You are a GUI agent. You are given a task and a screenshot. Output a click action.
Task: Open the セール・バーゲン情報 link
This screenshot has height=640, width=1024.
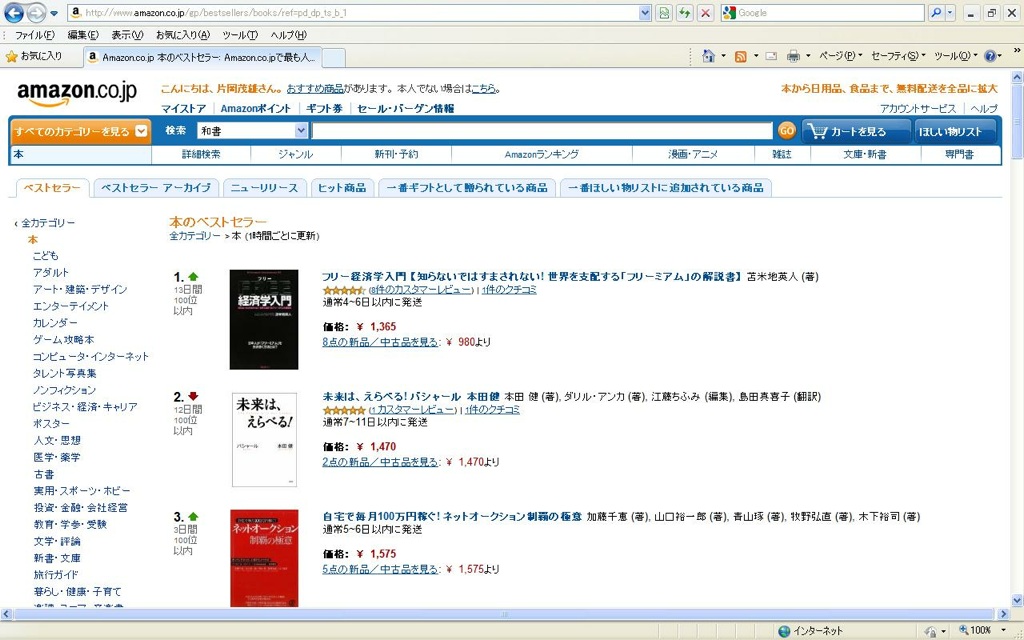coord(406,109)
